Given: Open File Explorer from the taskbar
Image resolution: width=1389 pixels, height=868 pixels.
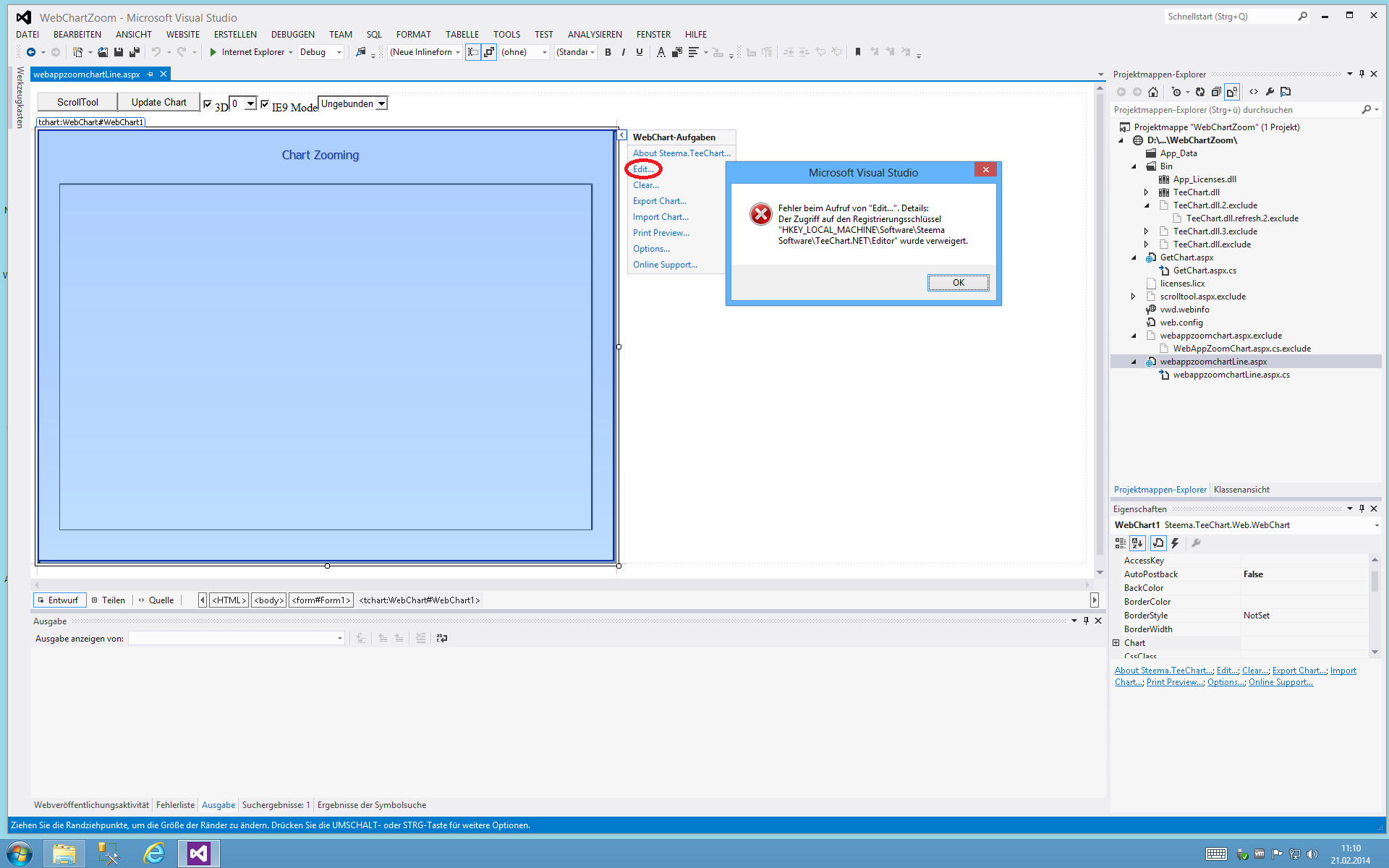Looking at the screenshot, I should [64, 854].
